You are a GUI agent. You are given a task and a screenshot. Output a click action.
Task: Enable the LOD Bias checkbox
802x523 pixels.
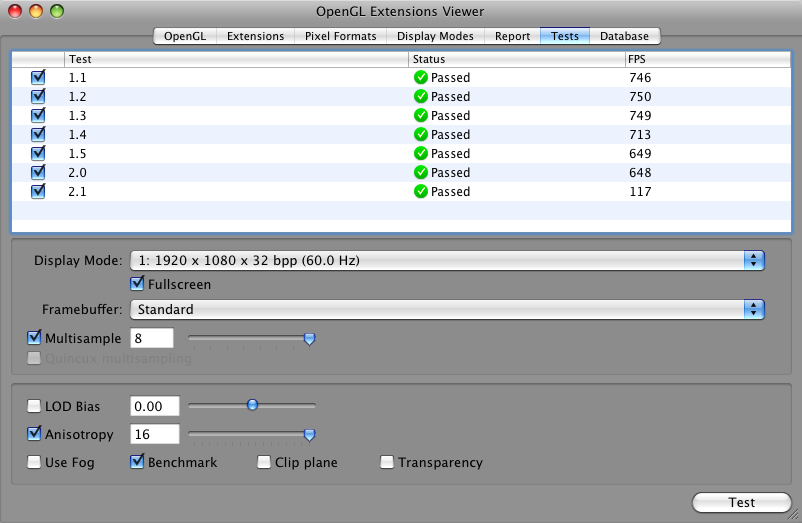34,406
